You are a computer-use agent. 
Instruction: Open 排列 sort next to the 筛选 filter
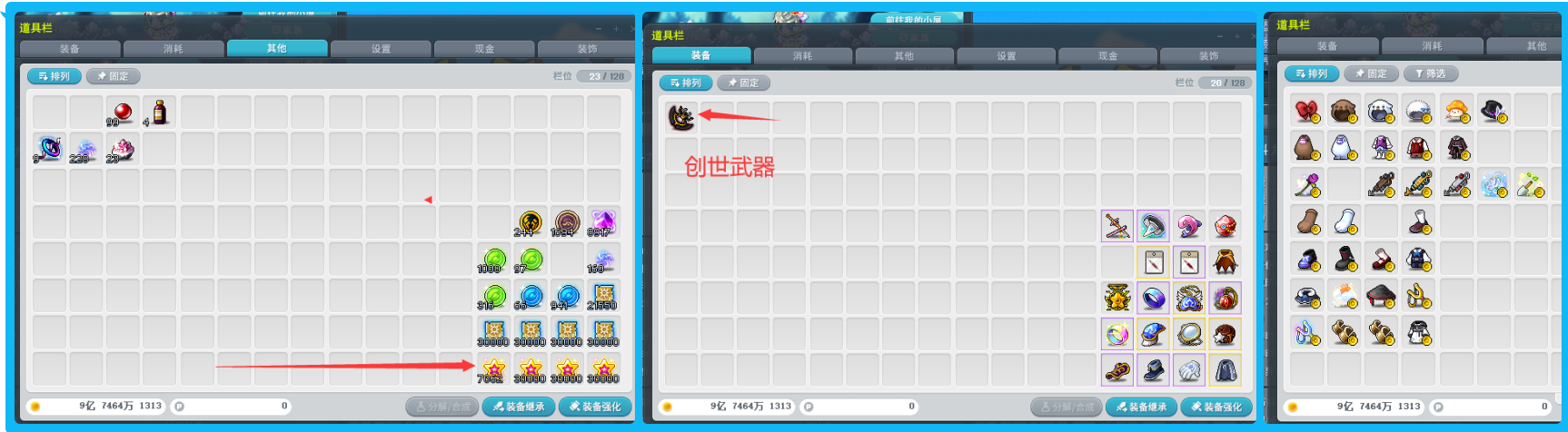pos(1312,74)
